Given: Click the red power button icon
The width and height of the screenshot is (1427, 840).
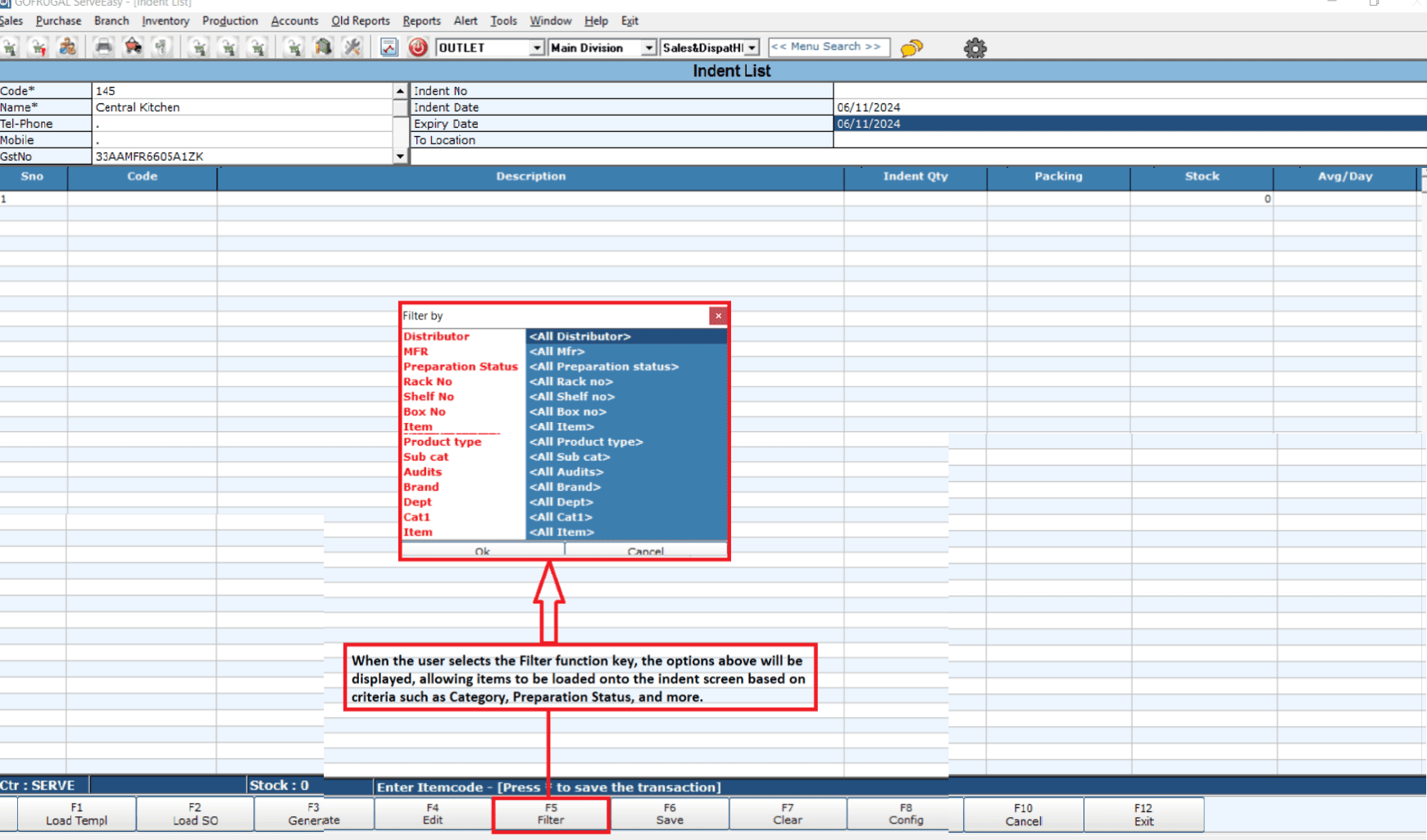Looking at the screenshot, I should pyautogui.click(x=418, y=48).
